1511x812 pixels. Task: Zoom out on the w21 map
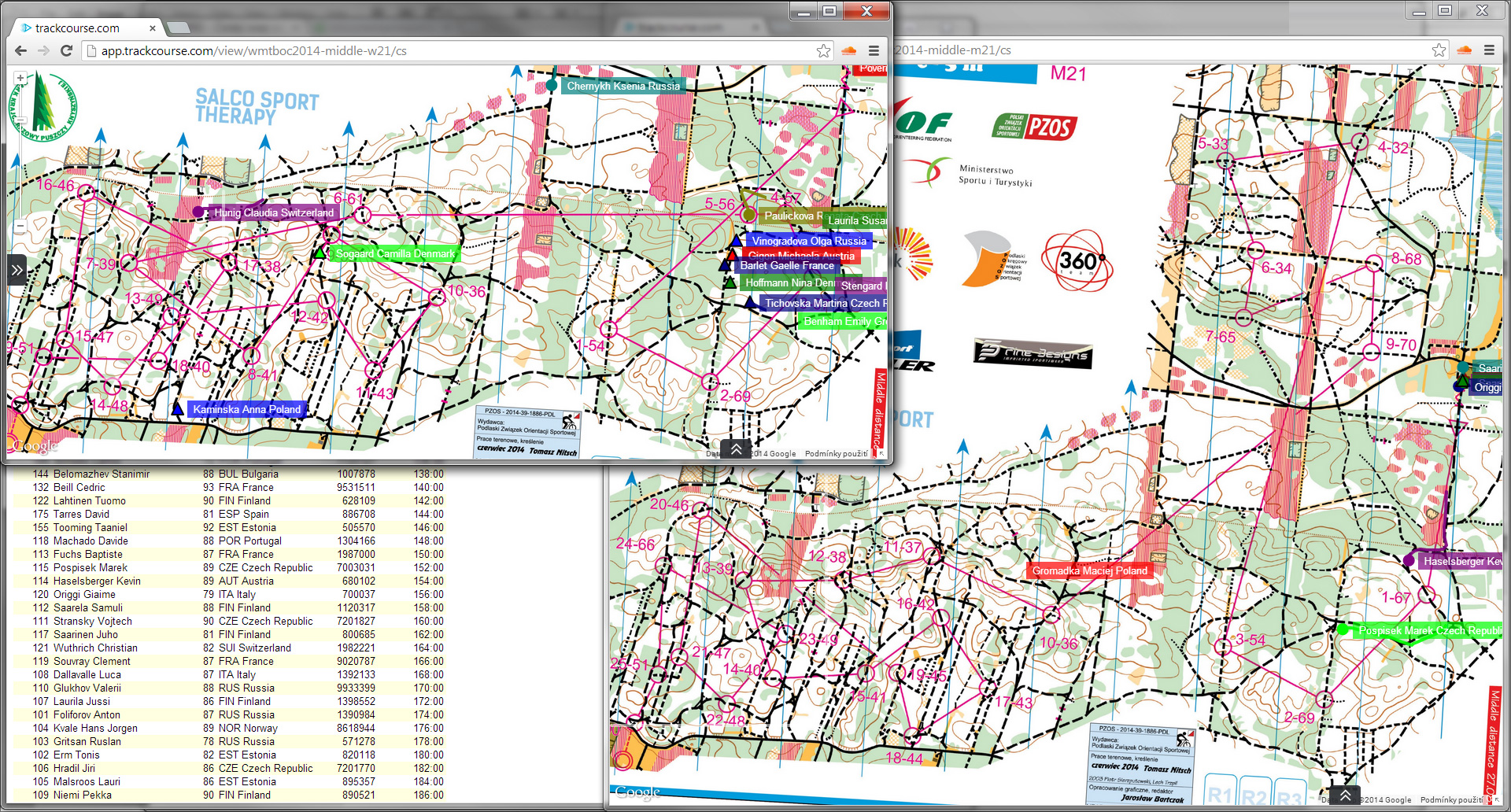pos(20,226)
